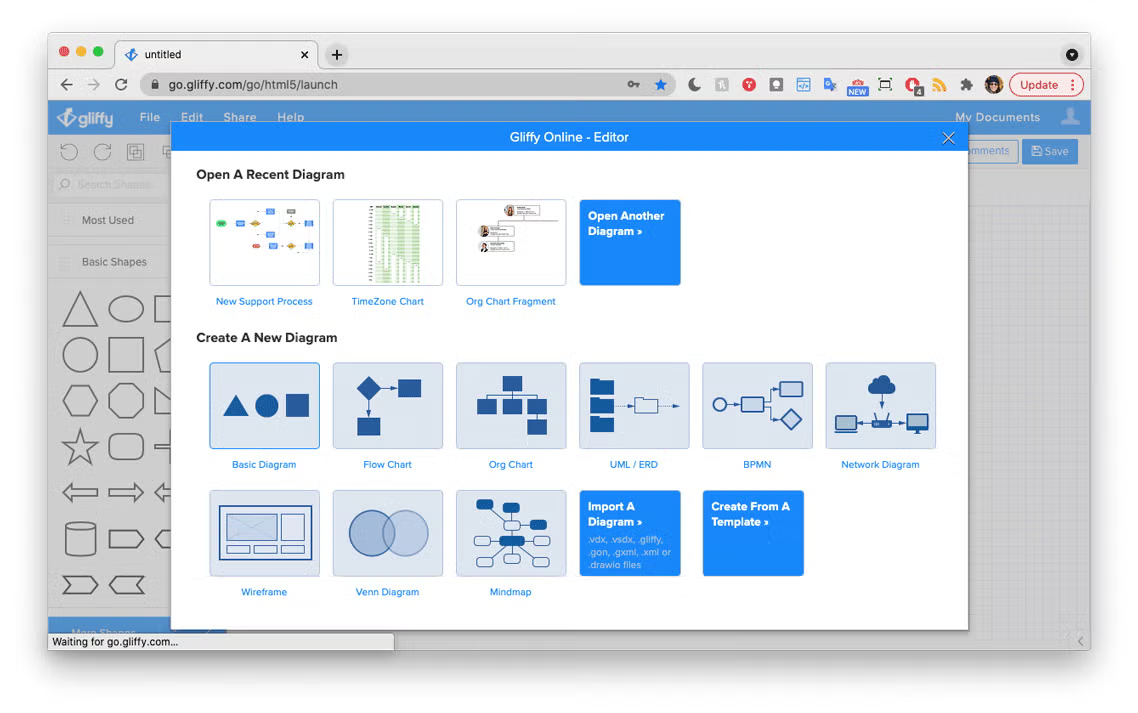Image resolution: width=1138 pixels, height=713 pixels.
Task: Choose the Flow Chart diagram type
Action: [387, 406]
